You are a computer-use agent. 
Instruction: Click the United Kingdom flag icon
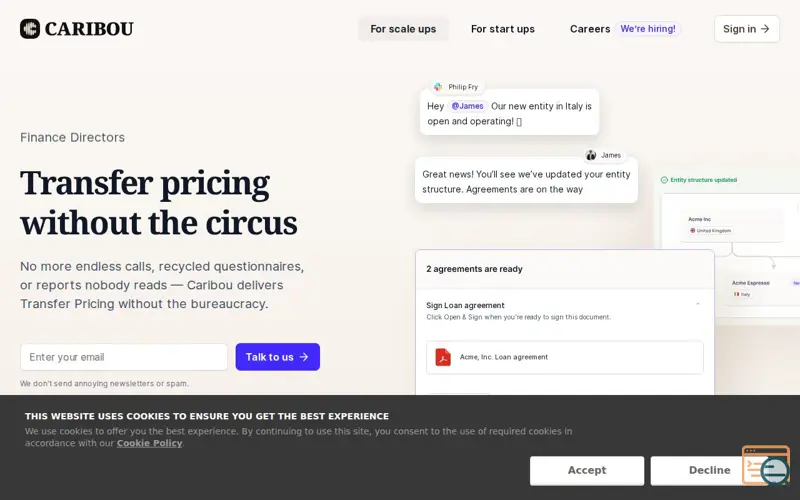pyautogui.click(x=692, y=231)
